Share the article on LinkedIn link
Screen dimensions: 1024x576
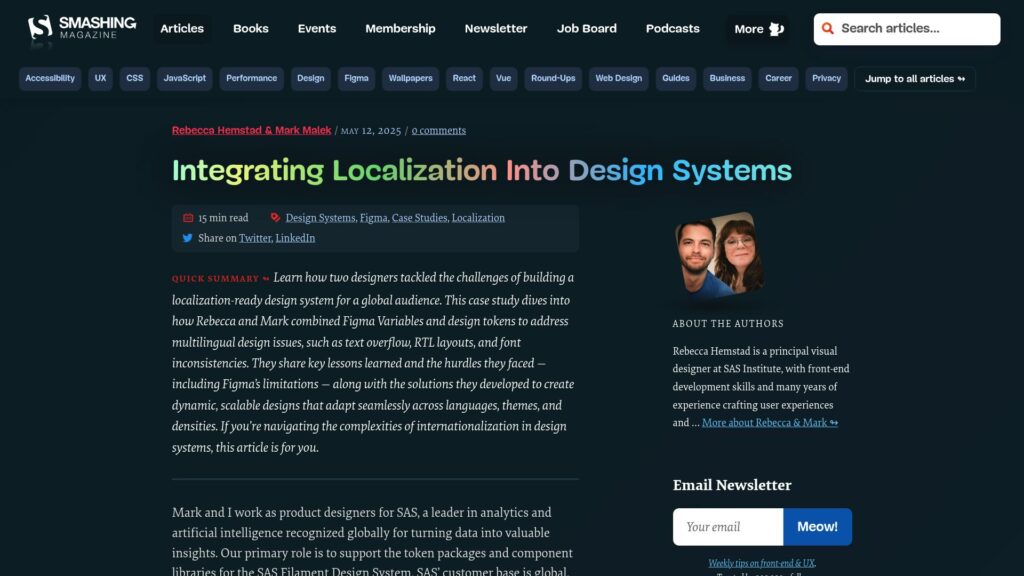click(x=295, y=238)
